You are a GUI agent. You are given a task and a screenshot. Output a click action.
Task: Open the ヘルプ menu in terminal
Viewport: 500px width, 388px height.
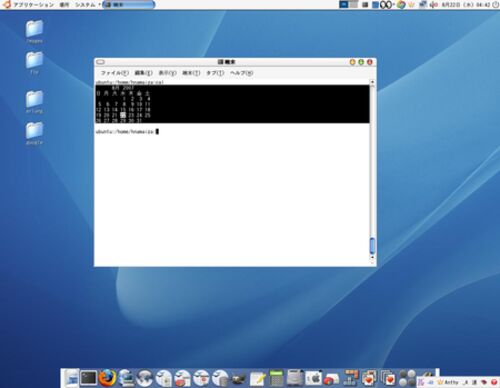(x=241, y=73)
